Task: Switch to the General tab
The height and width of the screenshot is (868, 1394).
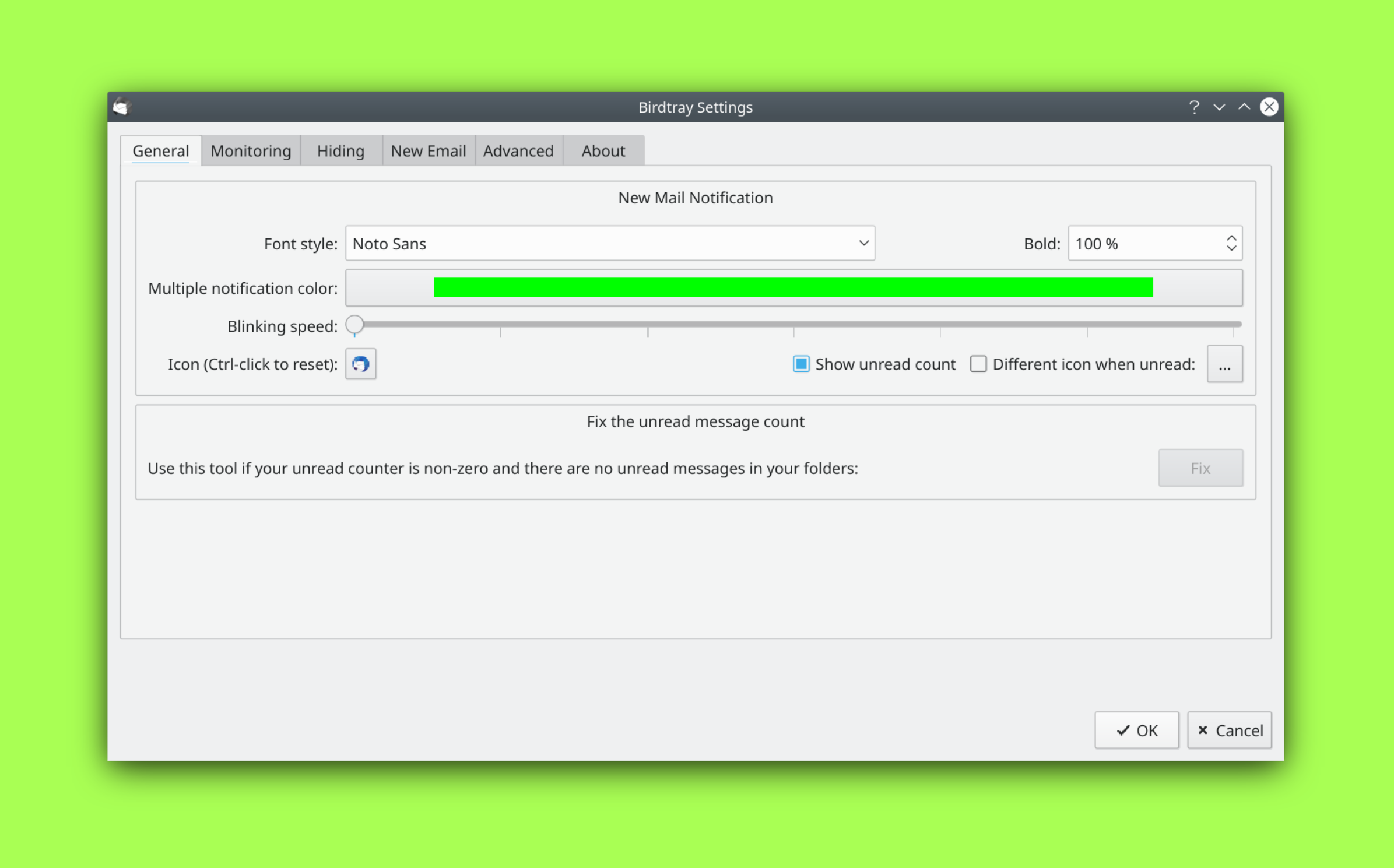Action: point(161,150)
